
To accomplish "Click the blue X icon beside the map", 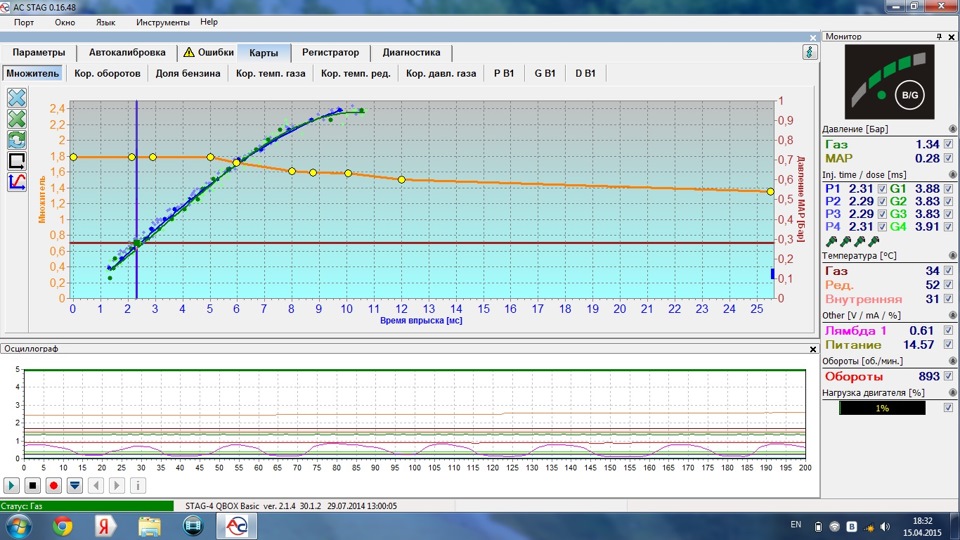I will (x=17, y=98).
